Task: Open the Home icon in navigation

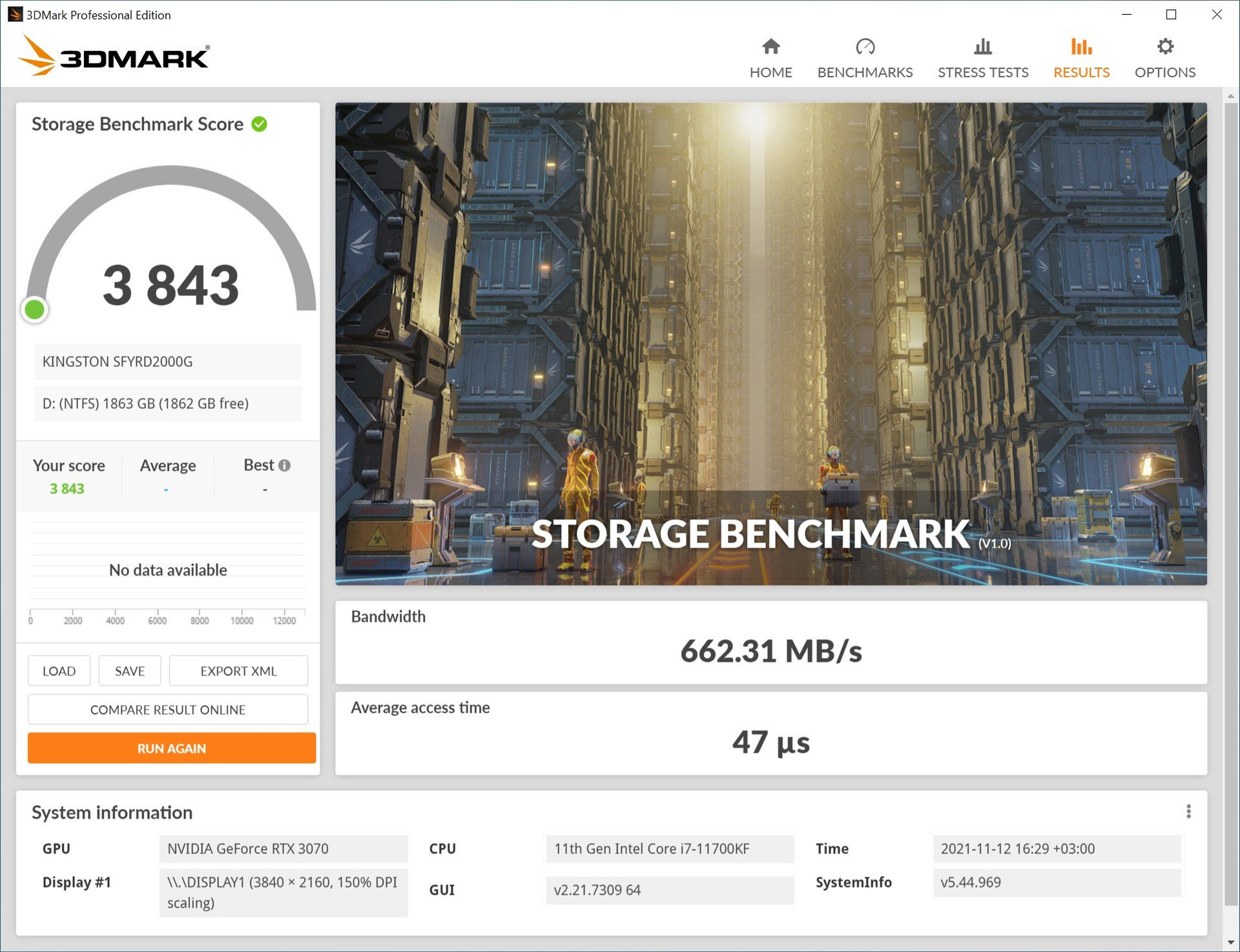Action: [x=770, y=47]
